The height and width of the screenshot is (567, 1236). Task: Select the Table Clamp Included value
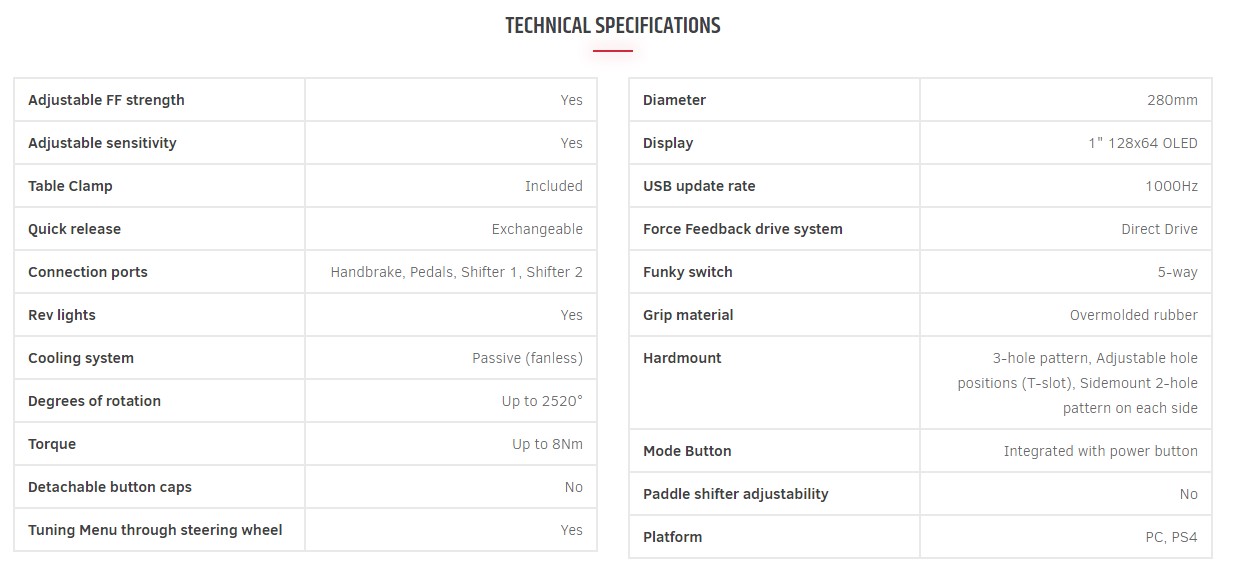coord(554,186)
